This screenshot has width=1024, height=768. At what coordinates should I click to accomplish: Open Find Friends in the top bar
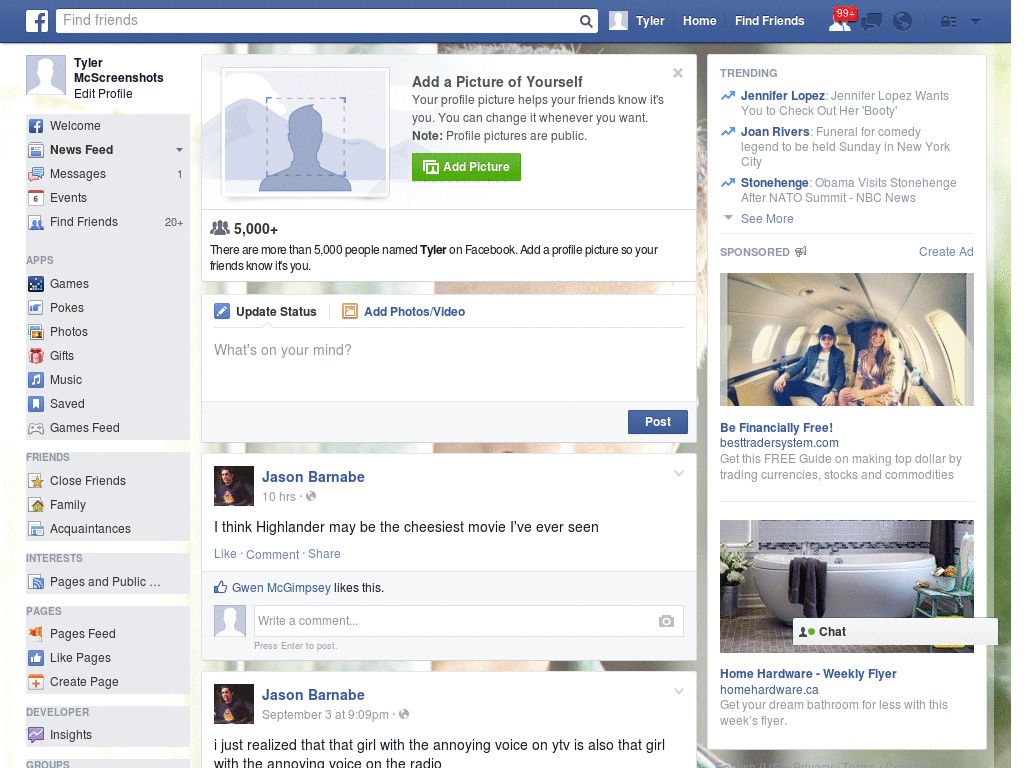(x=769, y=21)
